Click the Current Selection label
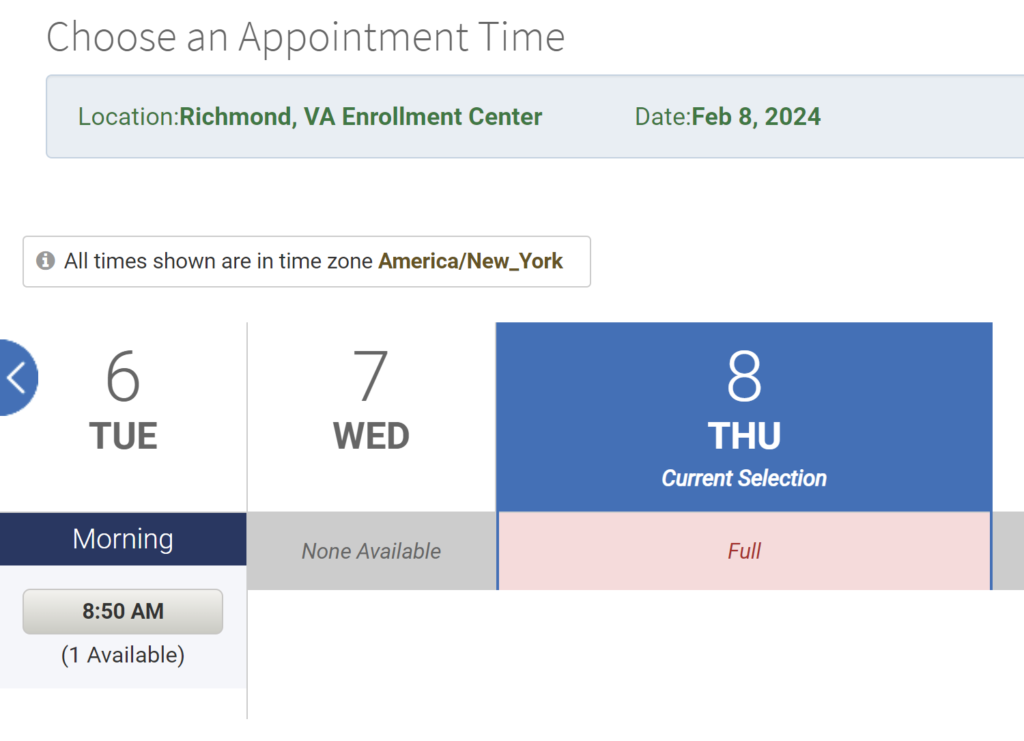 tap(744, 478)
